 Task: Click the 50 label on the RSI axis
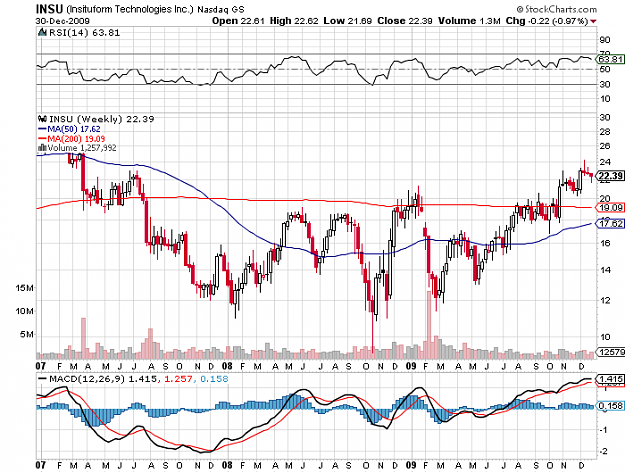(x=605, y=69)
